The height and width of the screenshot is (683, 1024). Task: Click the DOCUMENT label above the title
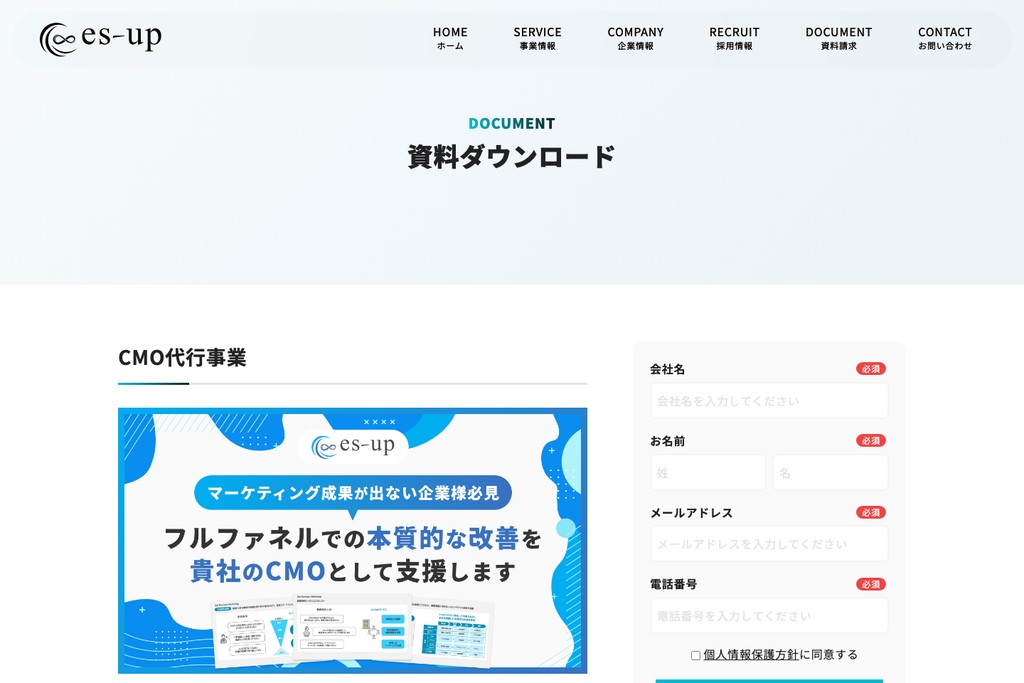511,123
